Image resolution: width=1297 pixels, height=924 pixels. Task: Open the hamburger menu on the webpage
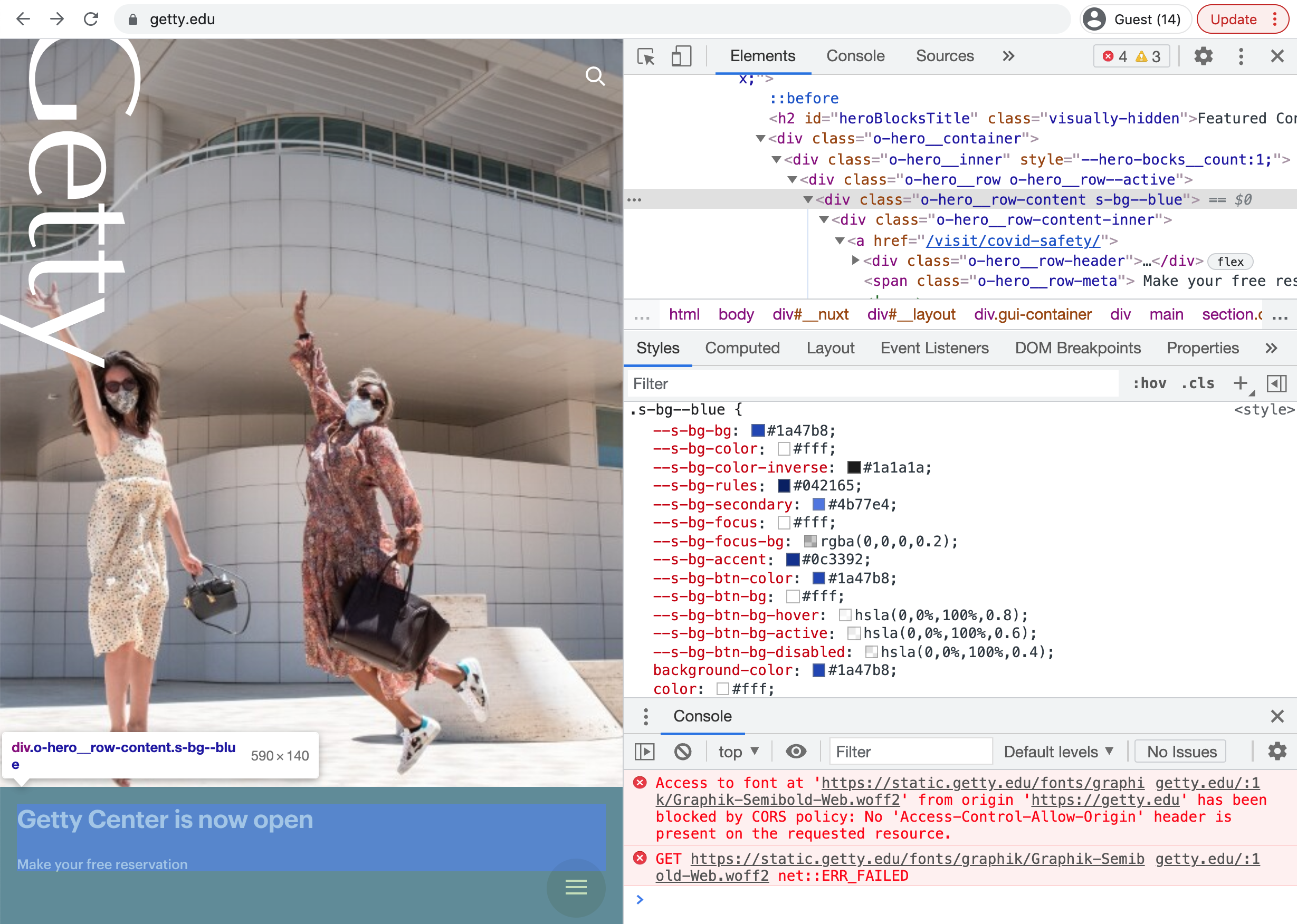[576, 887]
